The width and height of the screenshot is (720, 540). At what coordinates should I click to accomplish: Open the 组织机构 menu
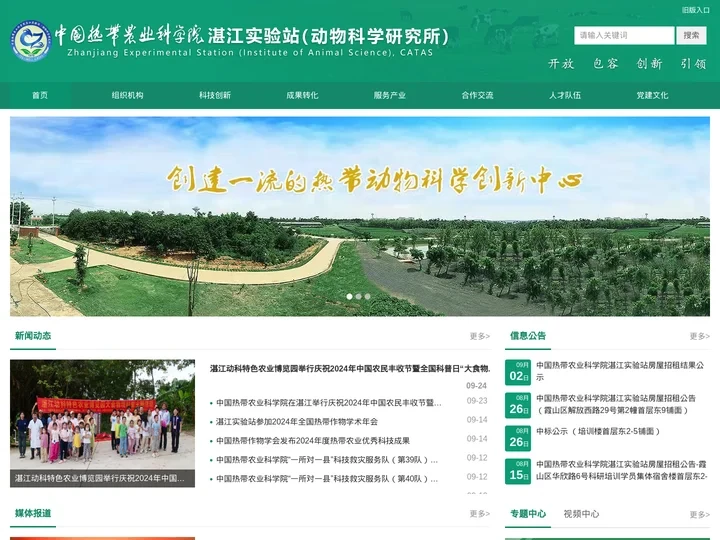point(127,95)
